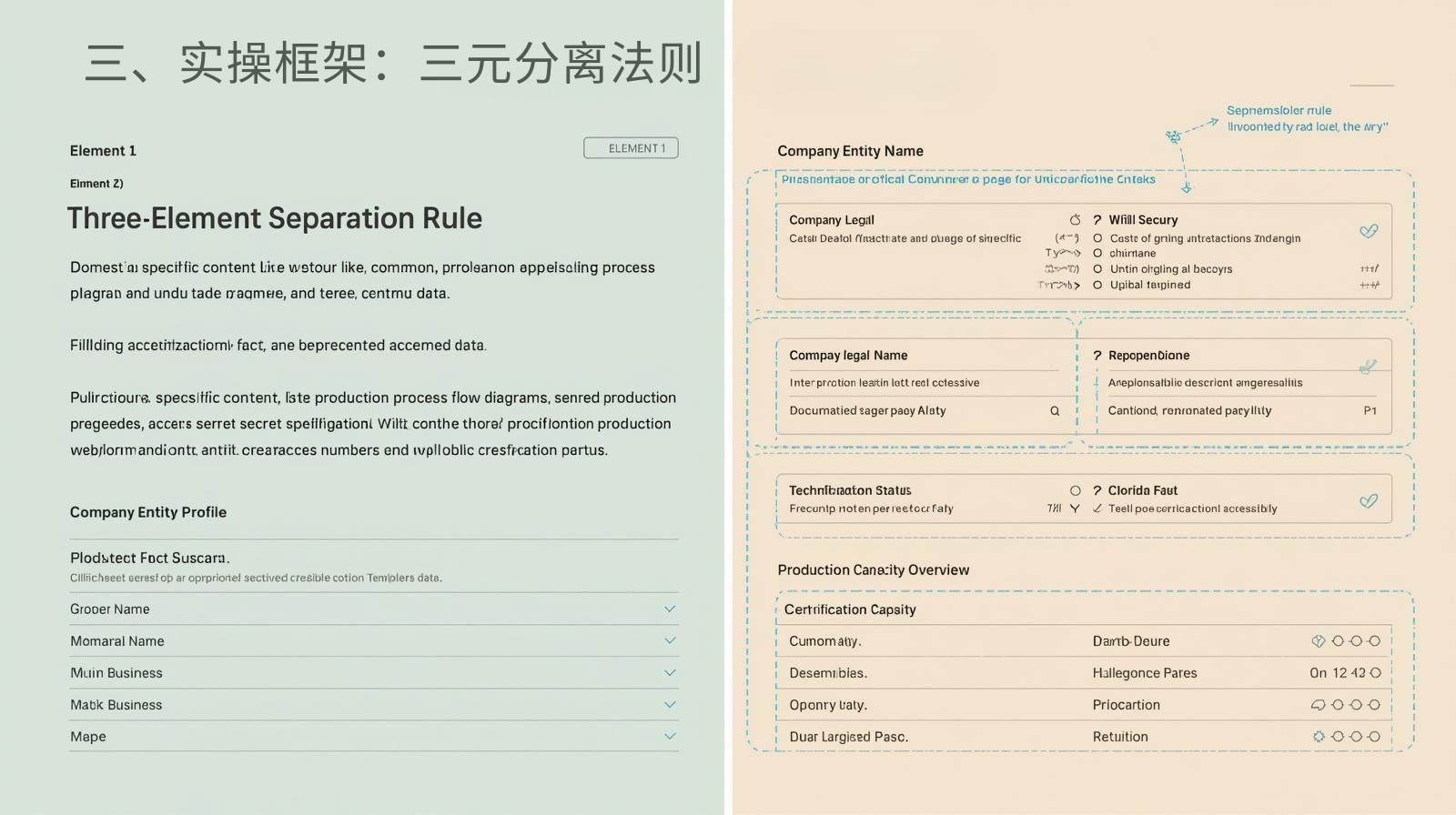Click the hexagon status icon in Cumomatiy row
Image resolution: width=1456 pixels, height=815 pixels.
(x=1318, y=641)
